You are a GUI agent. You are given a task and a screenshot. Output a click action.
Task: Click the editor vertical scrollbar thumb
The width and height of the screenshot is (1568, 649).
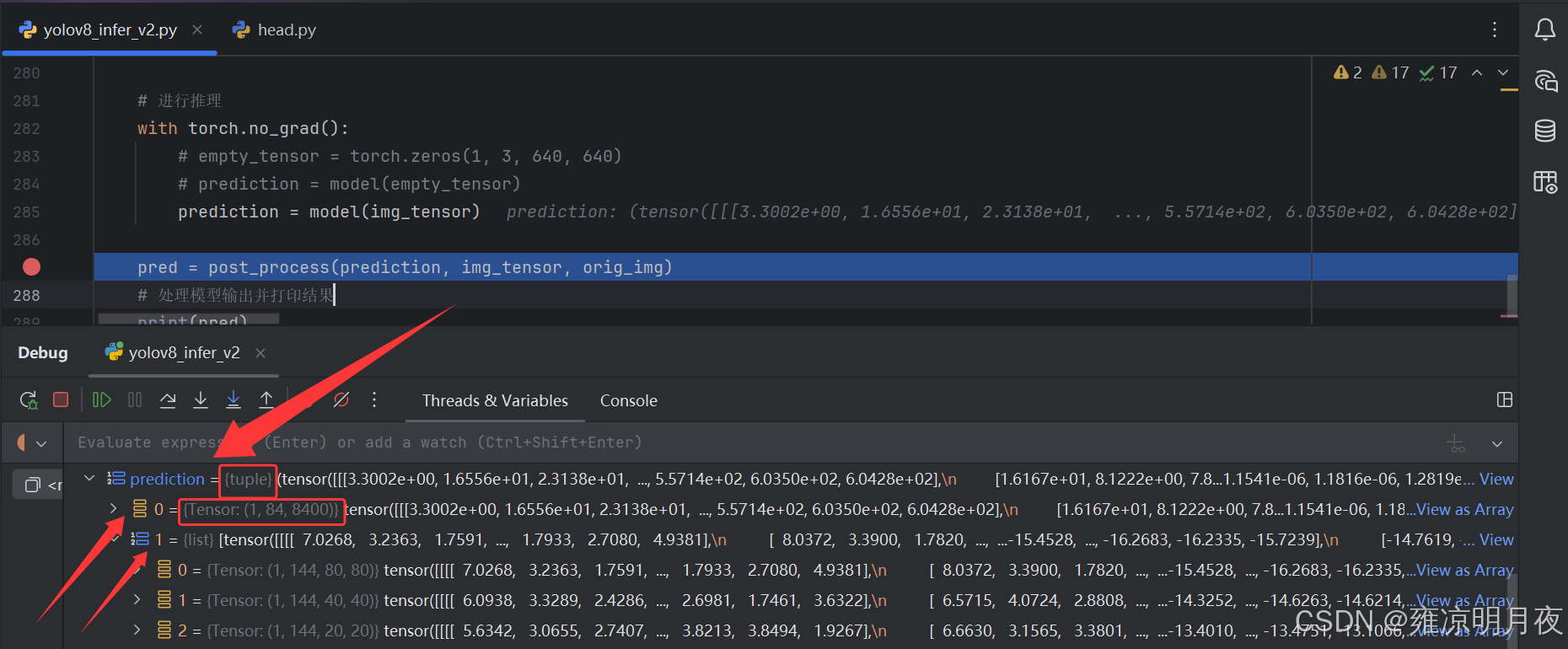pos(1512,295)
